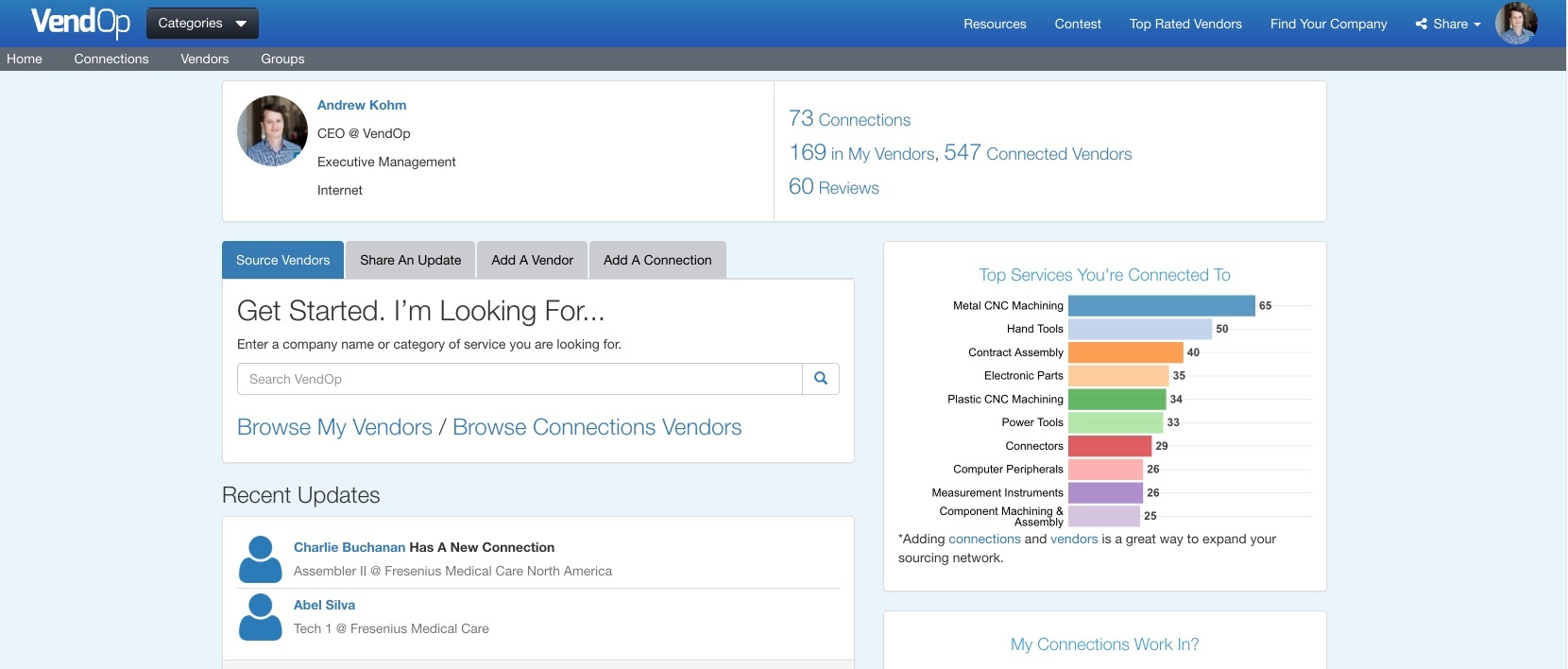Open the Contest page
This screenshot has width=1568, height=669.
[x=1078, y=24]
